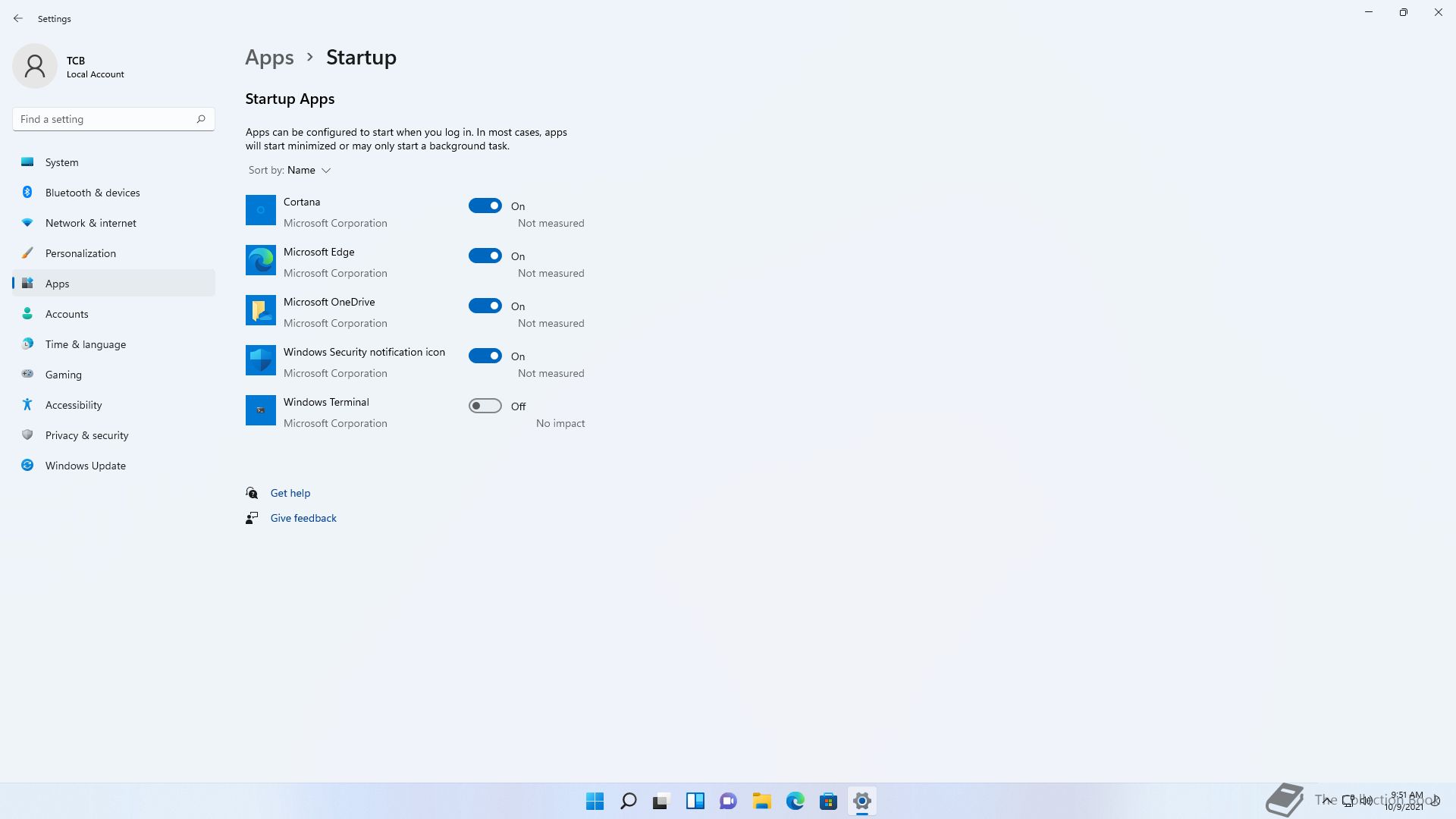Viewport: 1456px width, 819px height.
Task: Open Accessibility settings
Action: [x=114, y=405]
